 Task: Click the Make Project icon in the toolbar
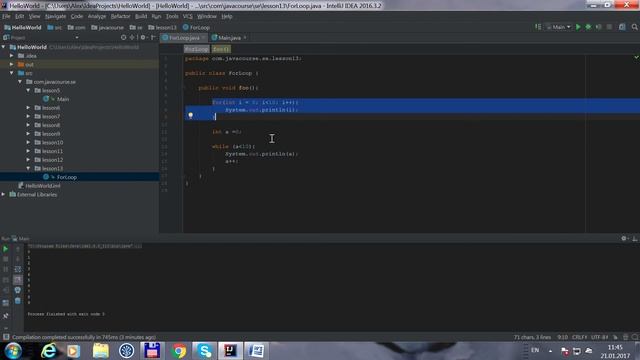coord(538,27)
